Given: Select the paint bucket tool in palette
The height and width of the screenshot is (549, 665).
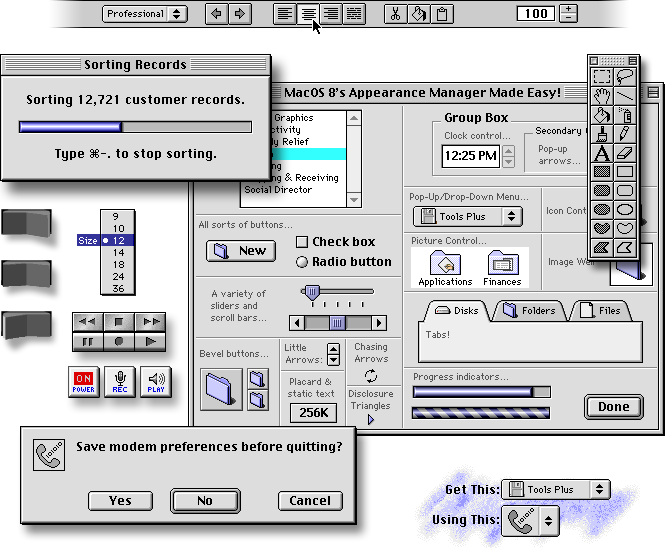Looking at the screenshot, I should click(602, 115).
